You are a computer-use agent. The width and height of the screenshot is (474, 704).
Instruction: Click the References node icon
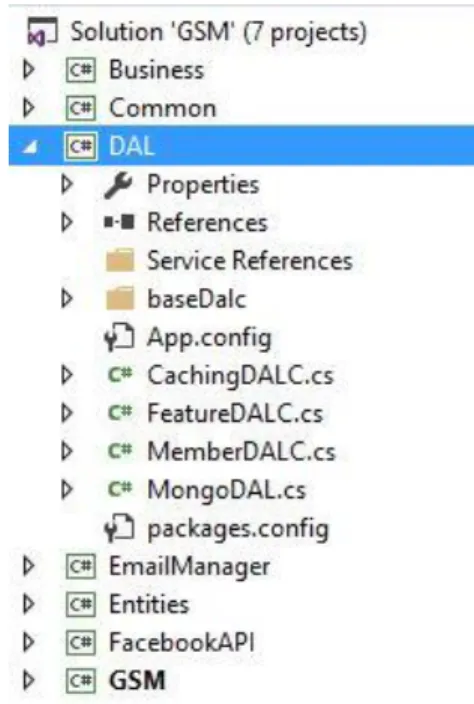[119, 222]
